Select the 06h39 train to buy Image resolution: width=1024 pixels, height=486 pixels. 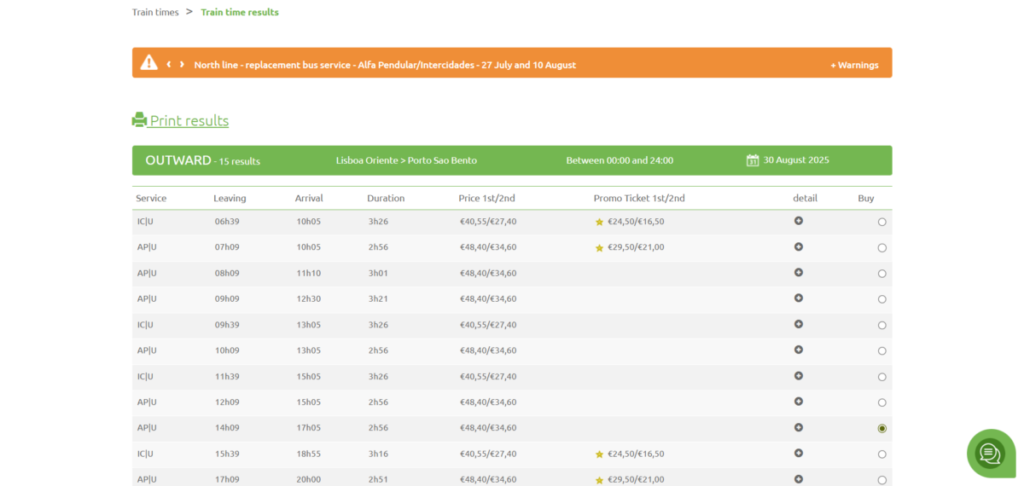point(882,222)
